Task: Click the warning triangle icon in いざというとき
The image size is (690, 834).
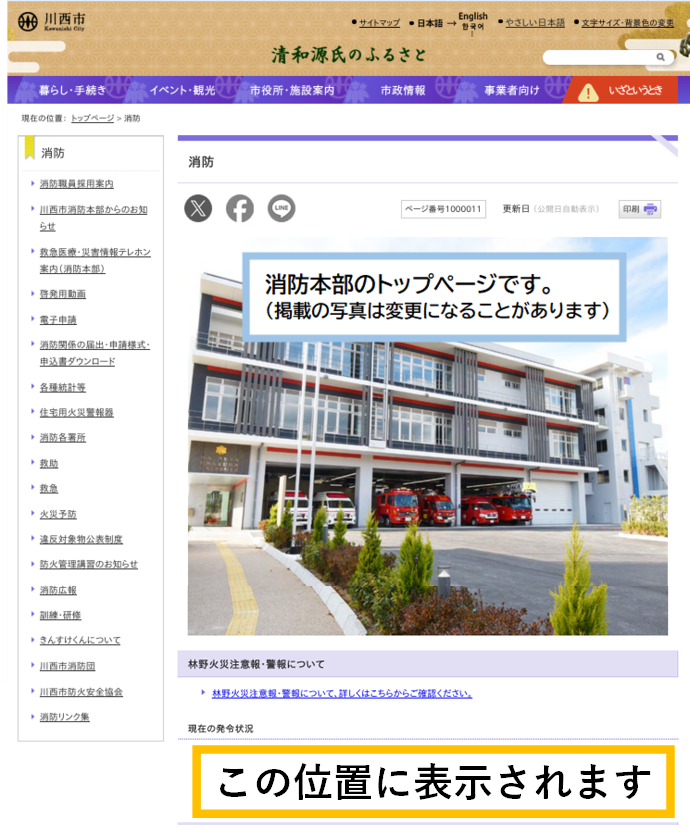Action: pos(588,91)
